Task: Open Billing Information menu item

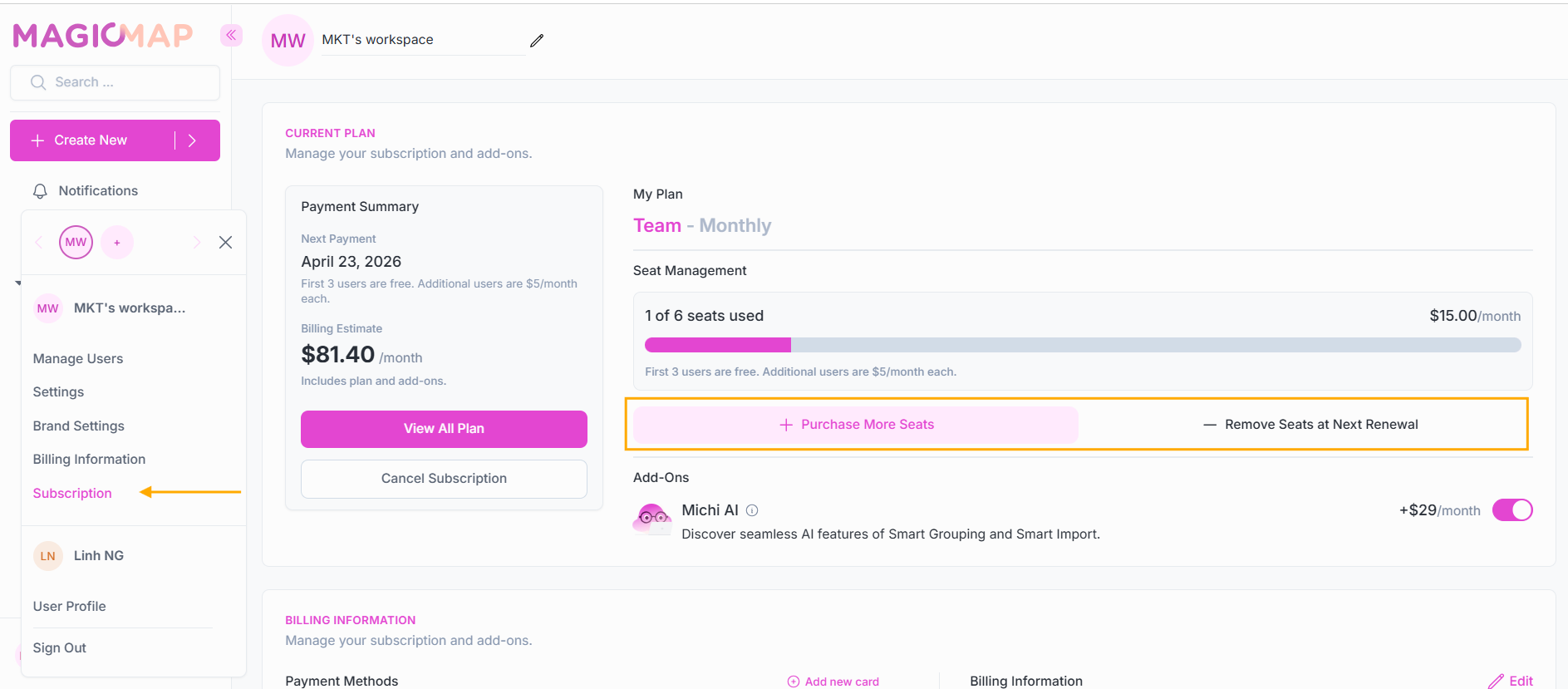Action: click(x=89, y=460)
